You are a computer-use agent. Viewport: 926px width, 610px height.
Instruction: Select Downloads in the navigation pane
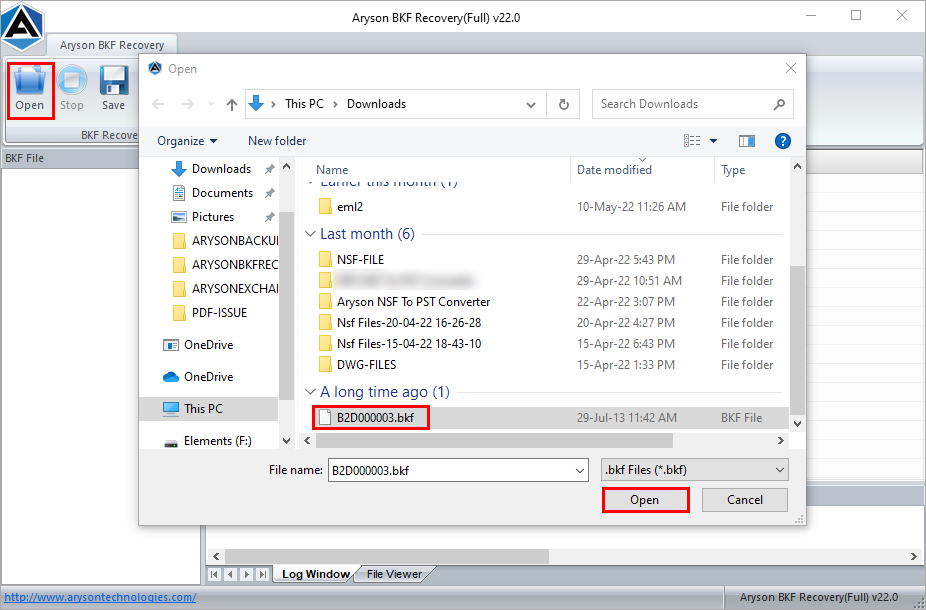(221, 169)
